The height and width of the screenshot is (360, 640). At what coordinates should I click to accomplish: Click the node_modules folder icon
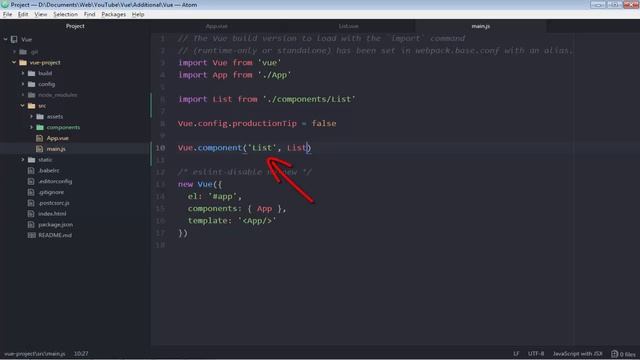(x=31, y=95)
